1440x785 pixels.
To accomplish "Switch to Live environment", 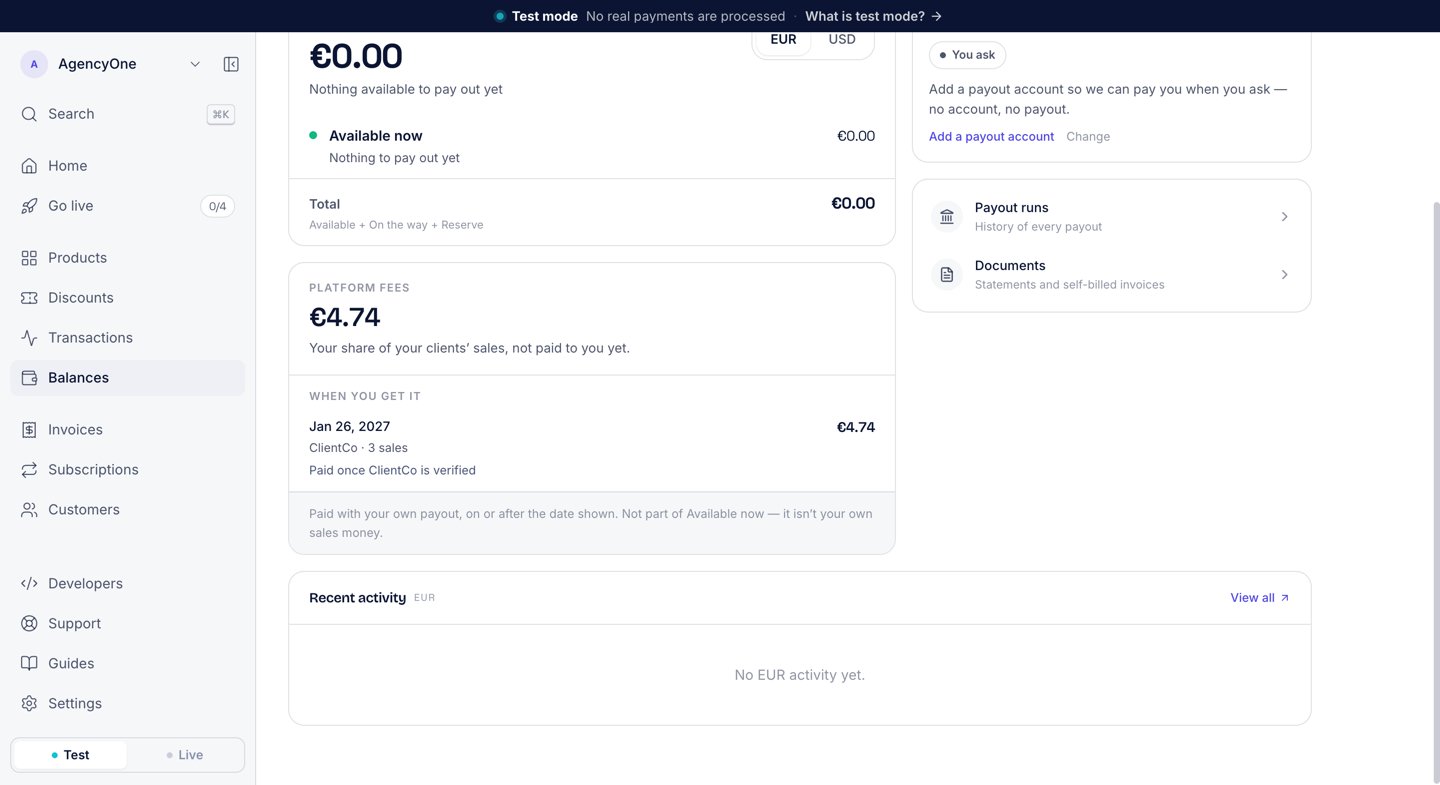I will 185,755.
